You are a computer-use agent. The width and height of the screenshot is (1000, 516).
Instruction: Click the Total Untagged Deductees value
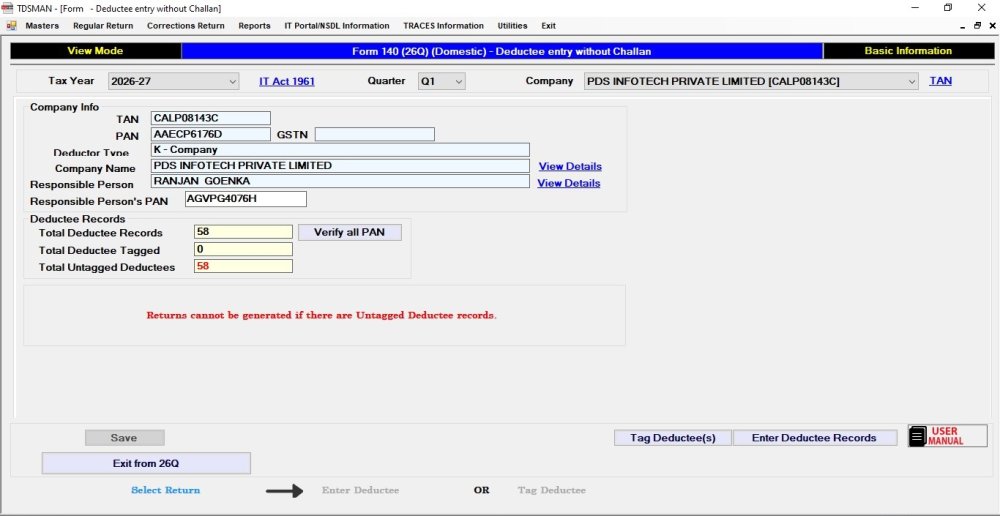point(243,266)
